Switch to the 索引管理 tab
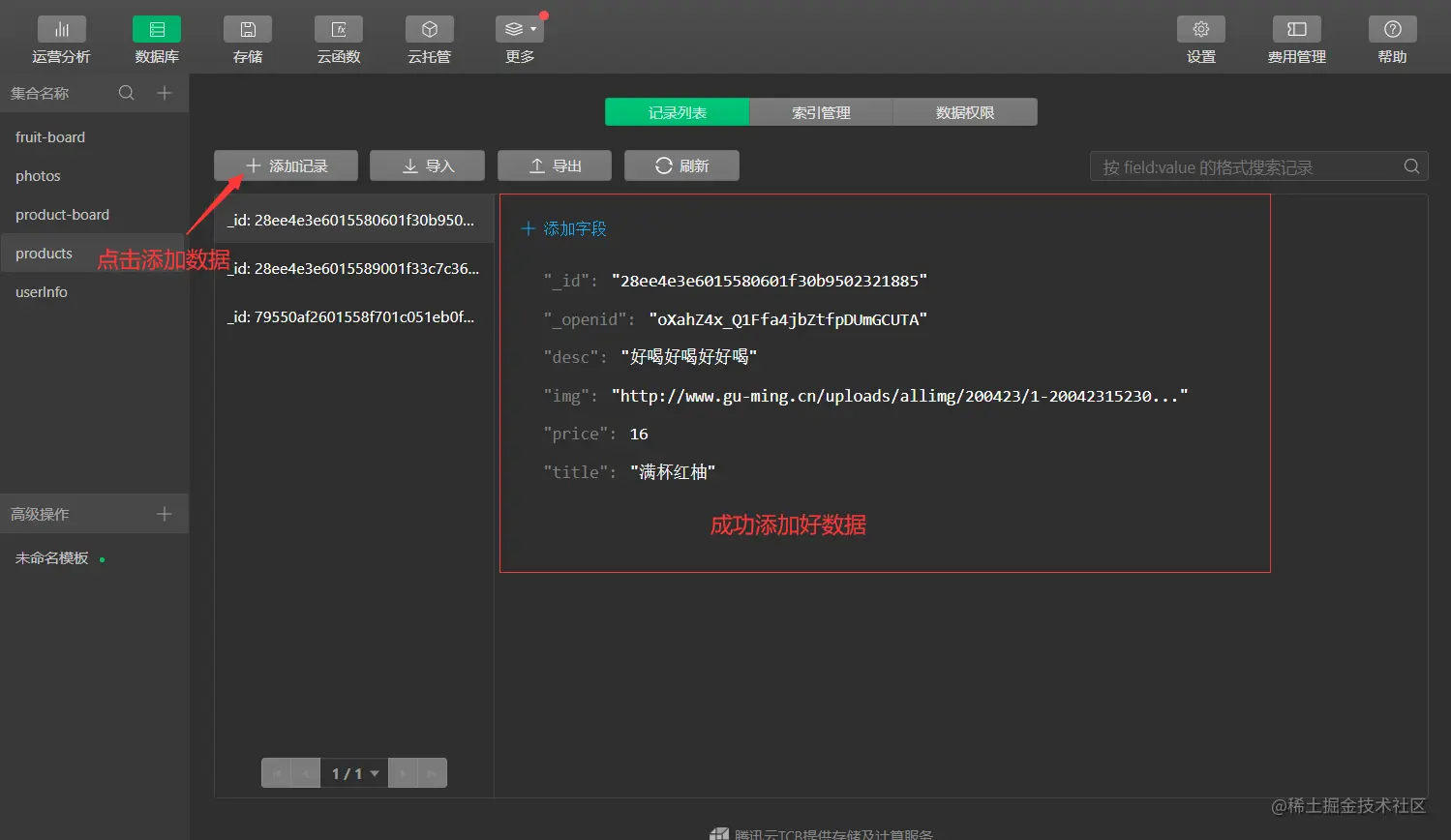 tap(821, 112)
